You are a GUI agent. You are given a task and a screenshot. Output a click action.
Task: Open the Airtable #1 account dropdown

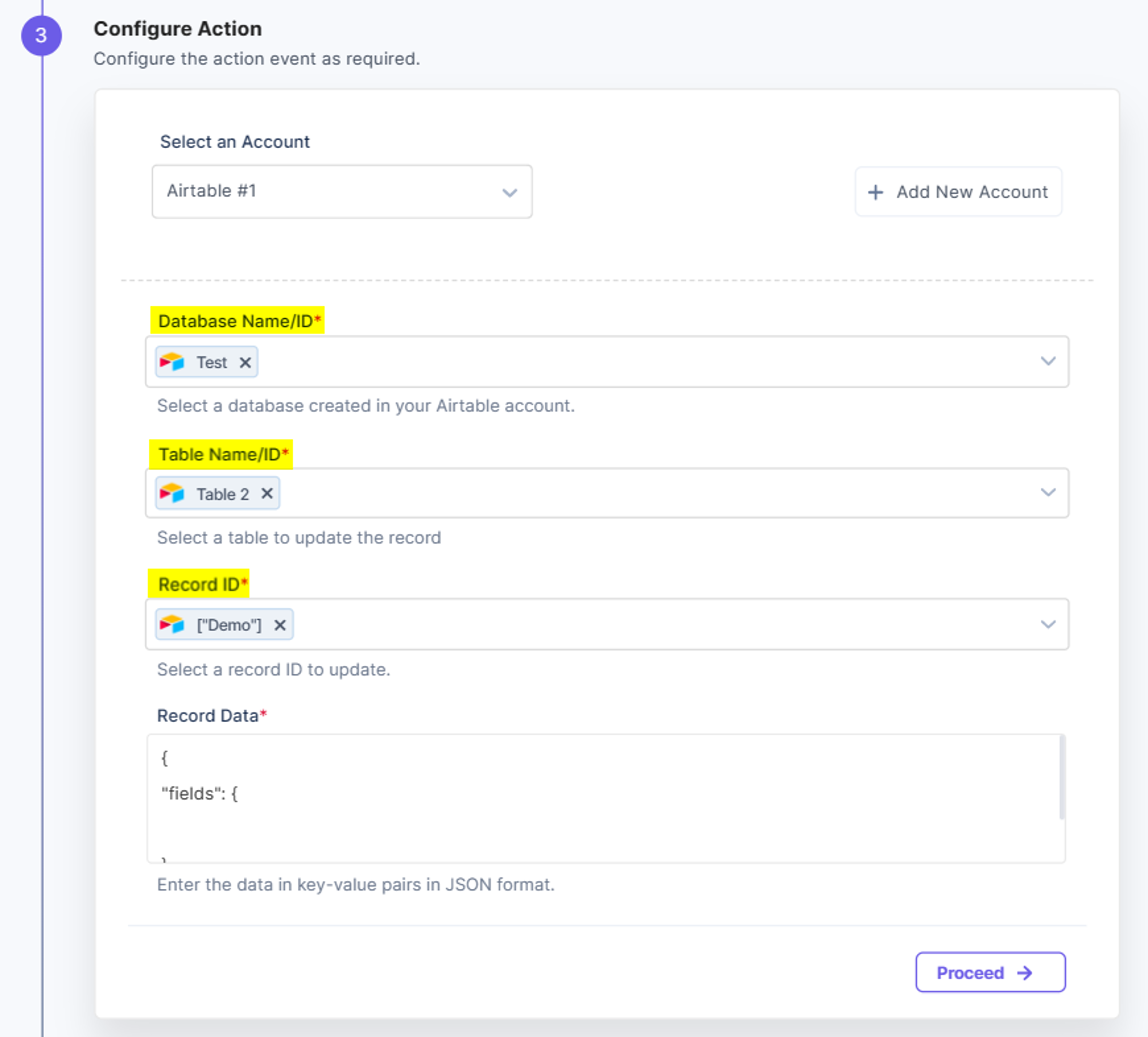[342, 192]
